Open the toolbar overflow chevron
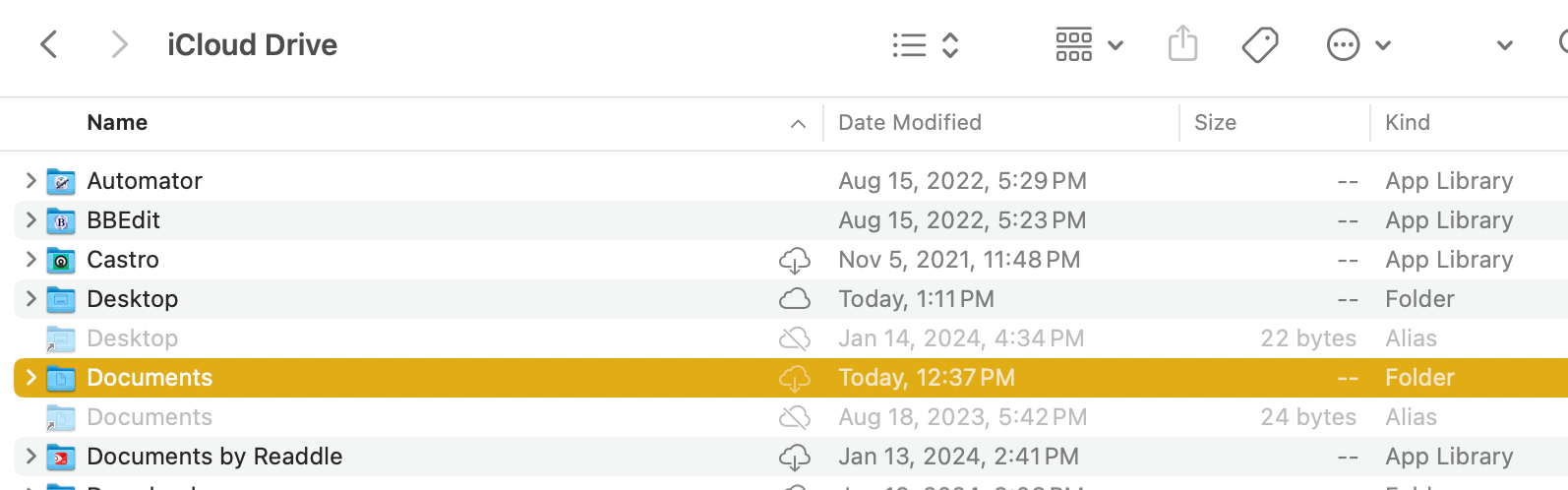Screen dimensions: 1568x490 pos(1504,45)
